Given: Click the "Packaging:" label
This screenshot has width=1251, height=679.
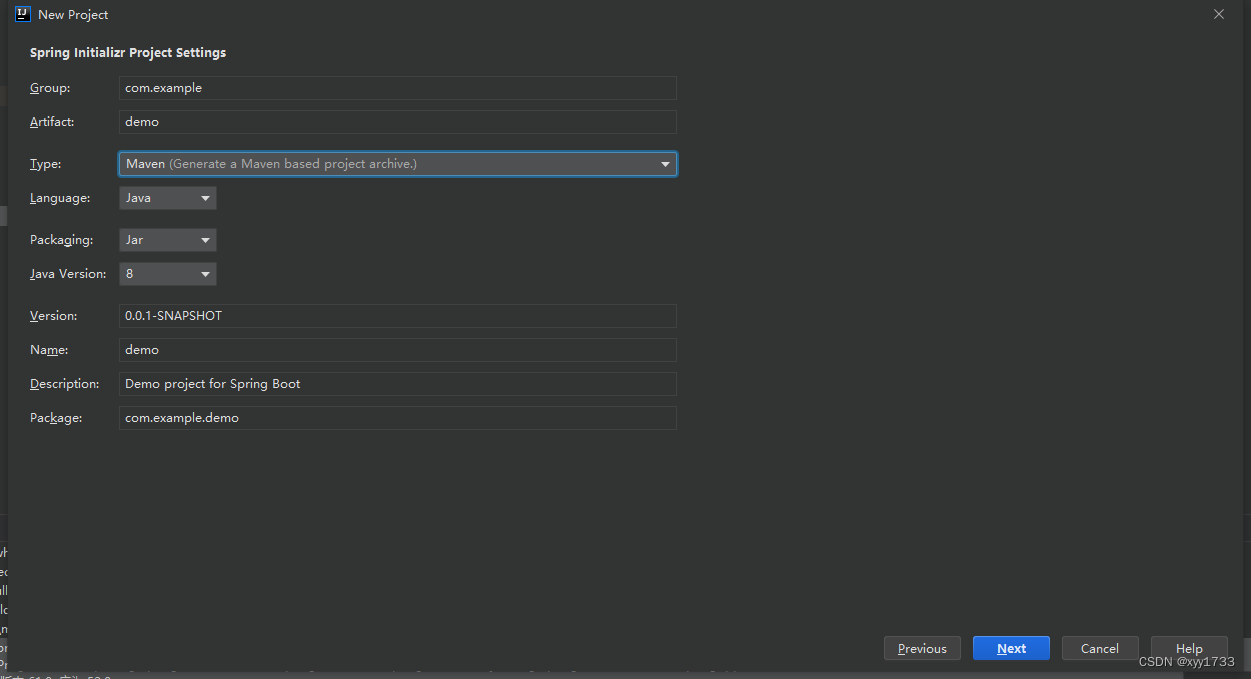Looking at the screenshot, I should (61, 240).
